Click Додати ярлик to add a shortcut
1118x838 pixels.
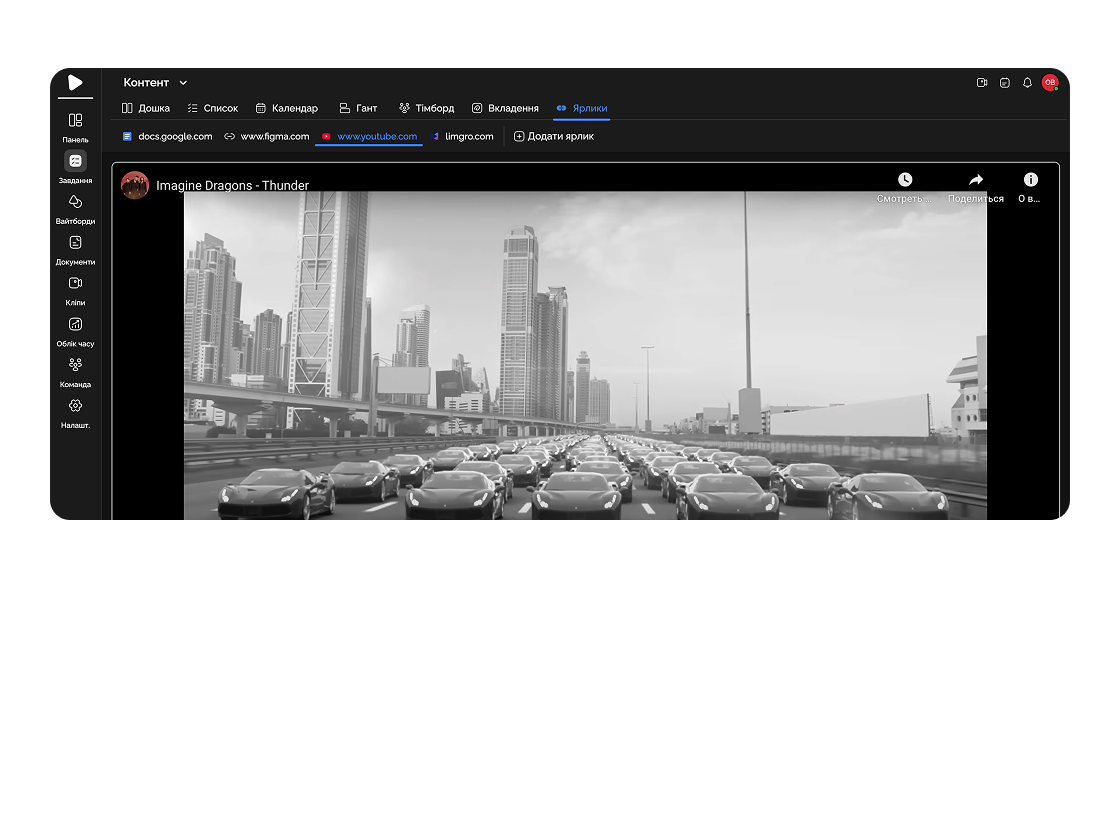[x=553, y=136]
